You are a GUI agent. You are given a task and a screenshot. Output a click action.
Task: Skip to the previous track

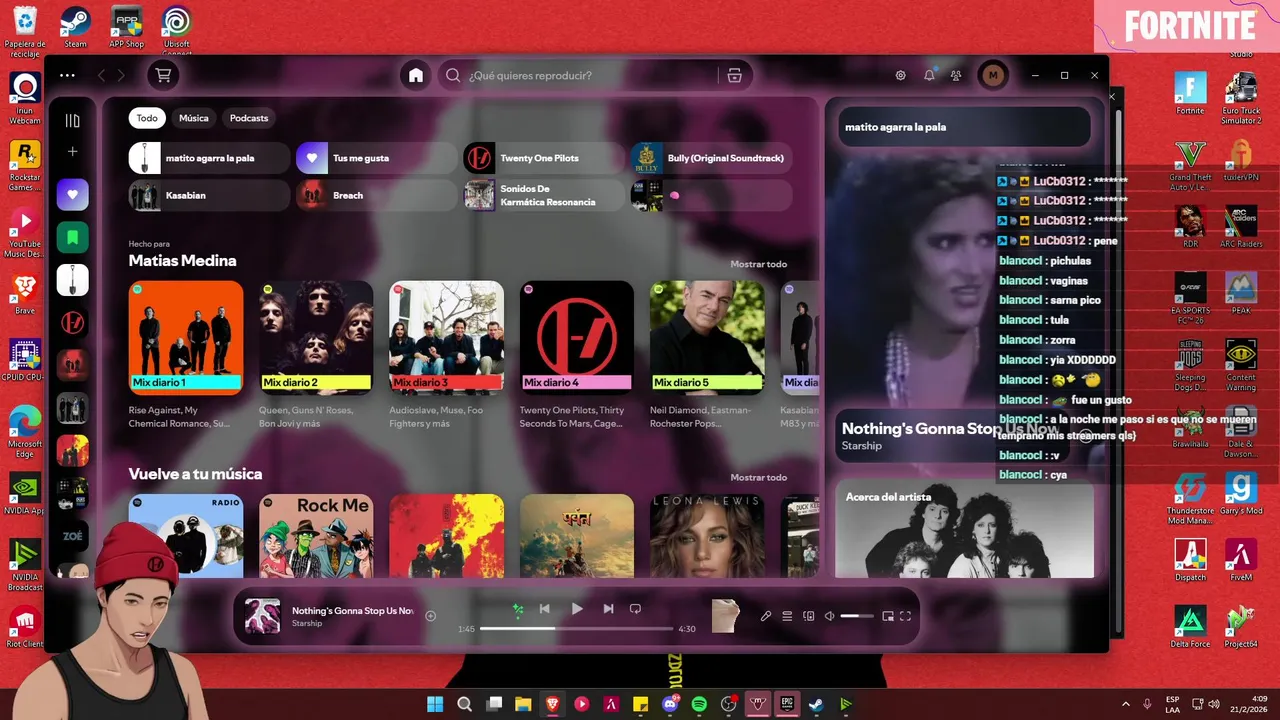pos(545,608)
